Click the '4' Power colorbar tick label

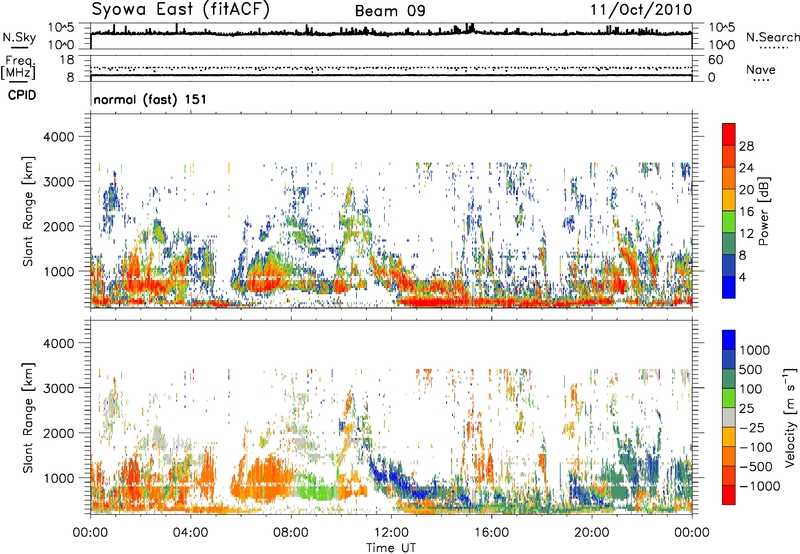click(x=742, y=278)
